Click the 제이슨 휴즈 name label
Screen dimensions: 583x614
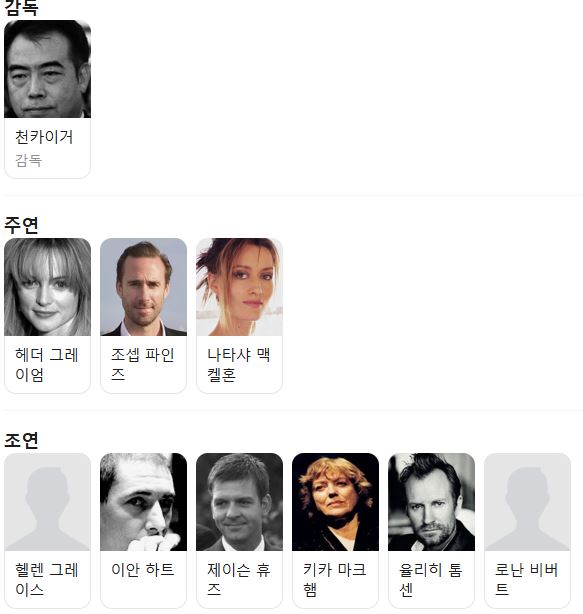coord(238,580)
